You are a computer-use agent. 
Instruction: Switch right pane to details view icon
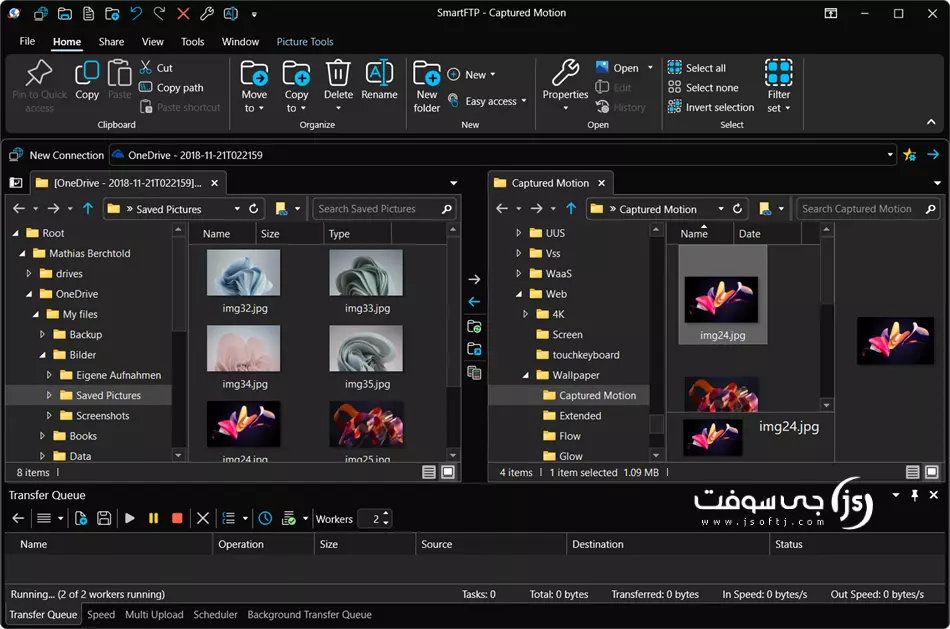tap(912, 473)
